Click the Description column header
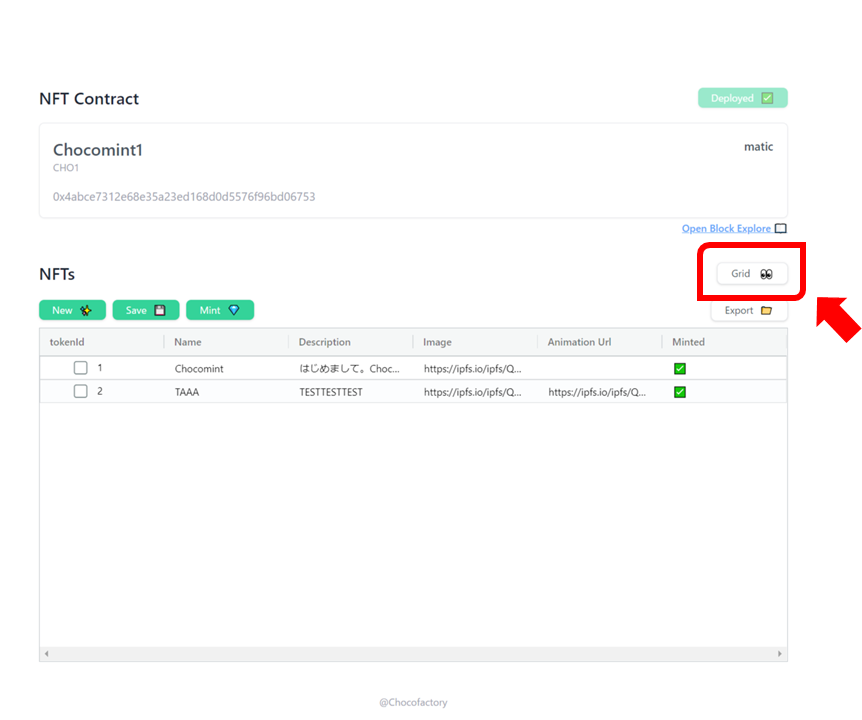Screen dimensions: 862x720 324,342
